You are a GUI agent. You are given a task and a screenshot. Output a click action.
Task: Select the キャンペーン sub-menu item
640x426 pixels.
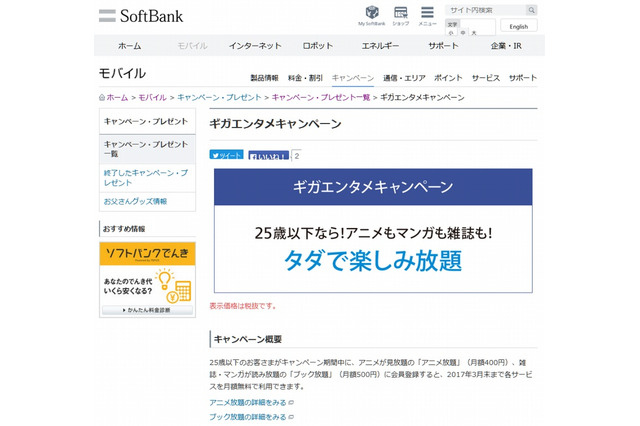(353, 78)
